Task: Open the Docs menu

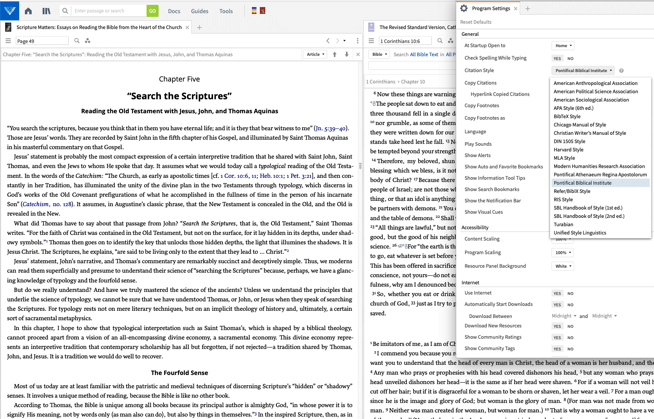Action: (x=174, y=11)
